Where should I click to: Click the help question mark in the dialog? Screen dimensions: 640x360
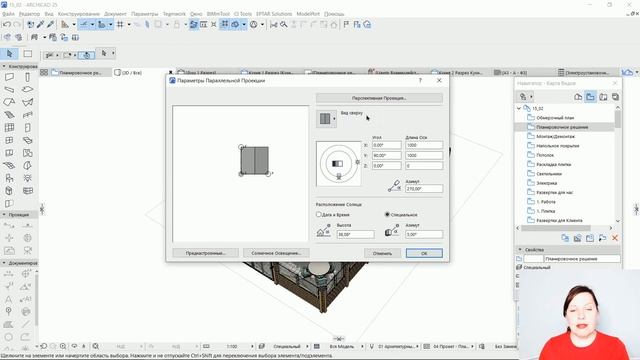click(420, 80)
